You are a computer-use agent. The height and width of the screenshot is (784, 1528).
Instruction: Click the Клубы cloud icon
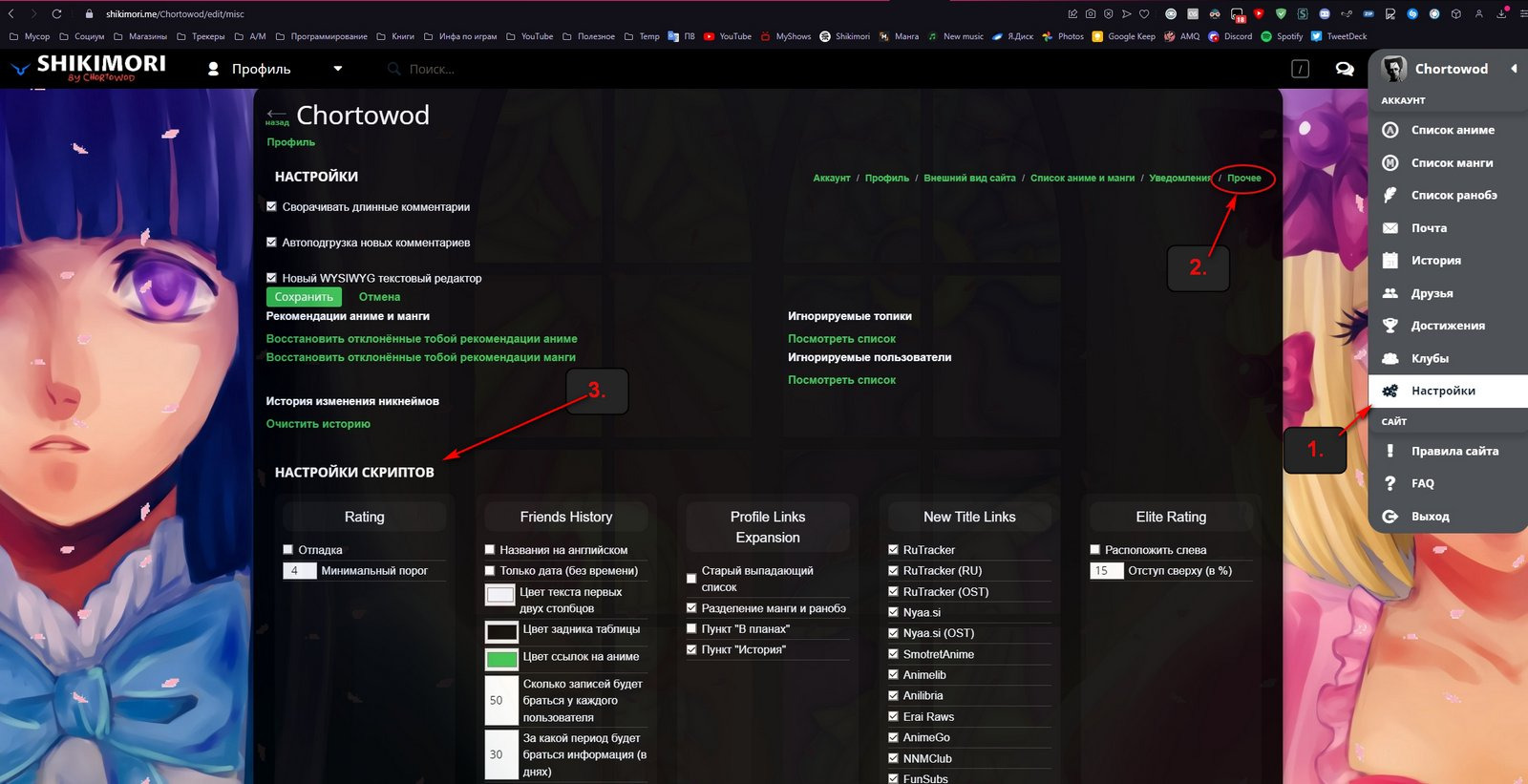(x=1390, y=358)
